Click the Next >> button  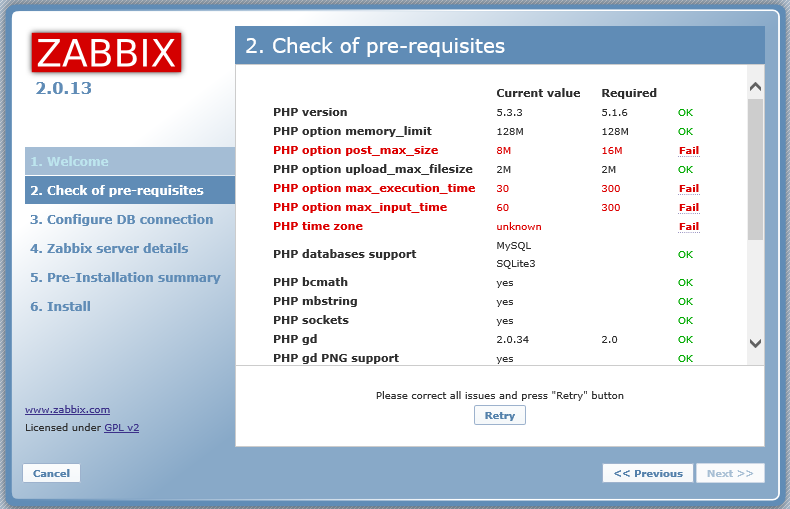[x=729, y=473]
